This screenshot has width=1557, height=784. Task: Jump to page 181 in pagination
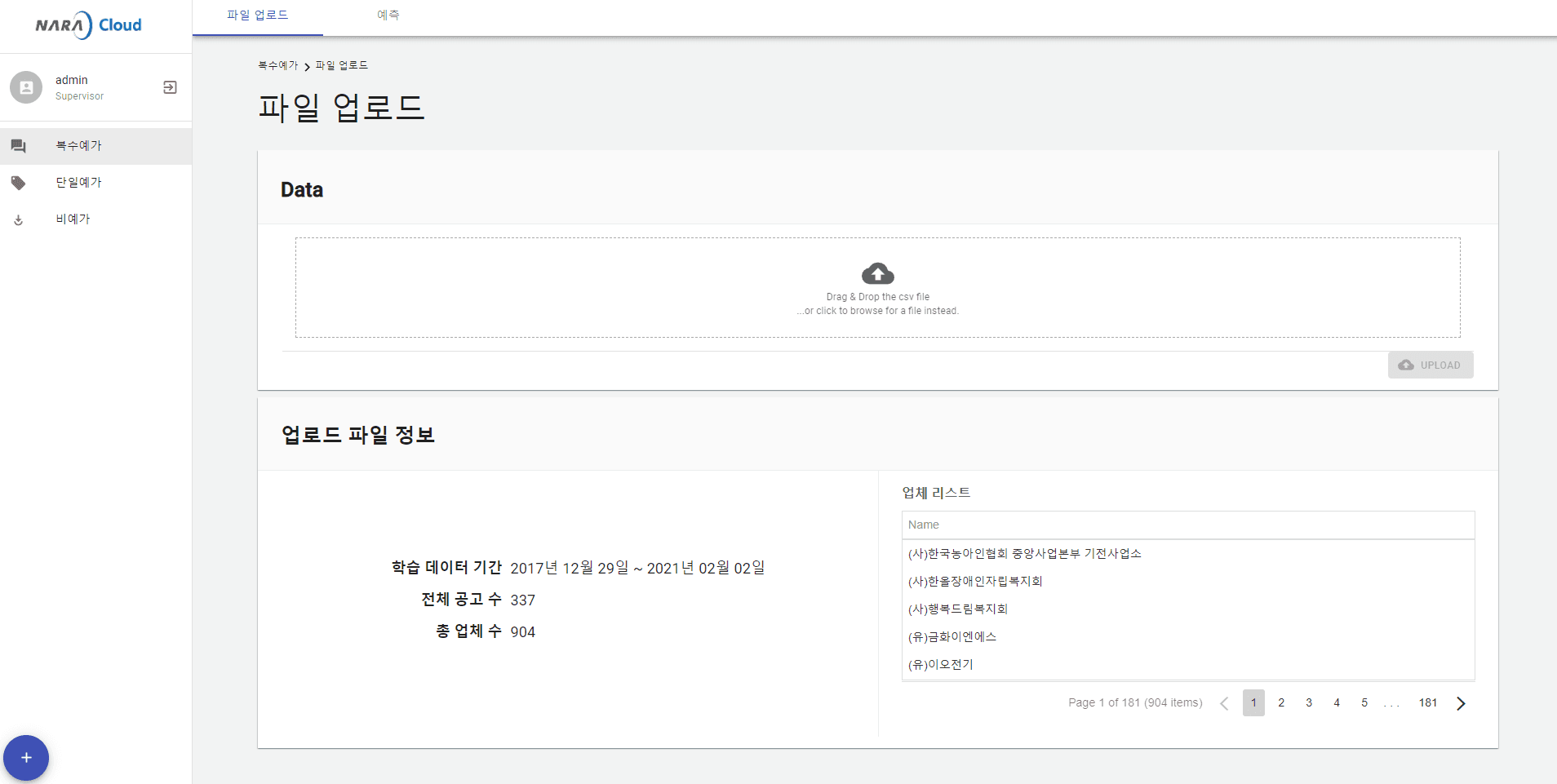[1427, 703]
